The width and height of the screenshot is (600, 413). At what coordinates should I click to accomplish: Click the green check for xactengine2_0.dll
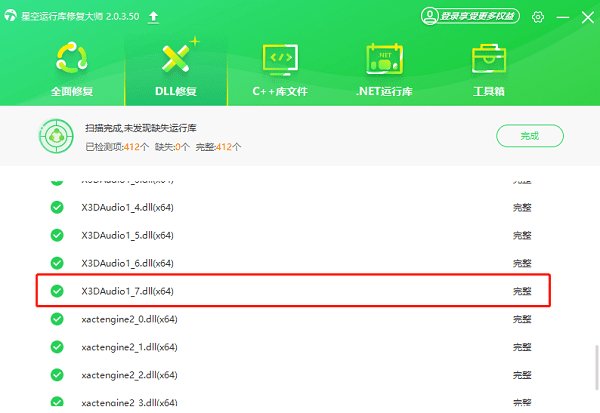(x=57, y=319)
